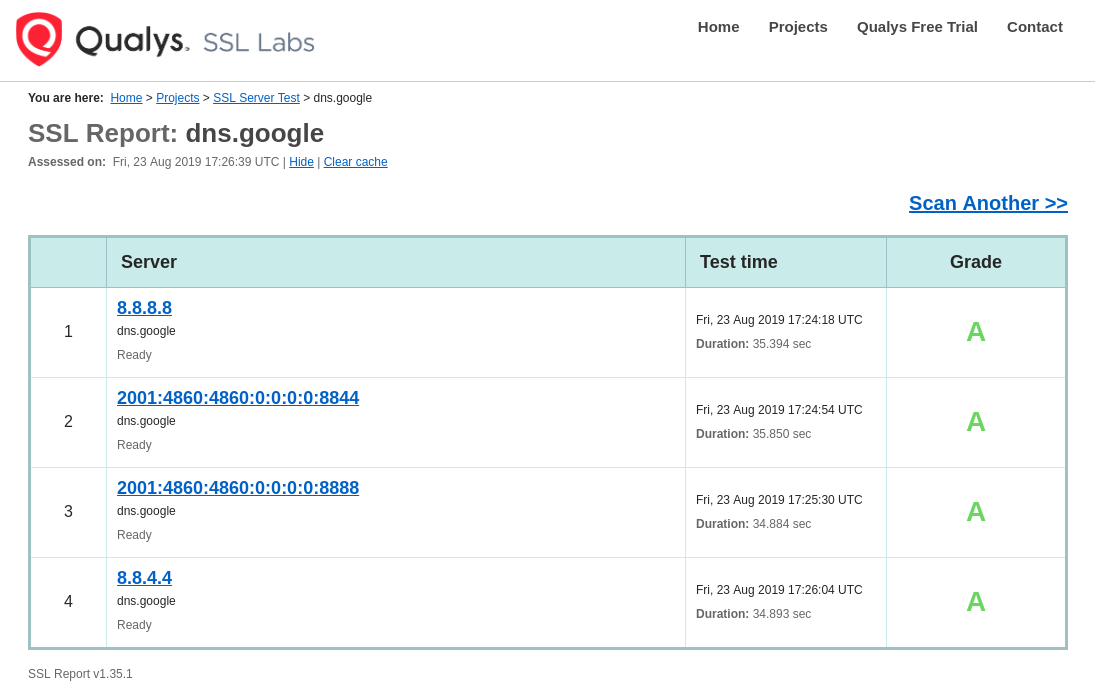Viewport: 1095px width, 689px height.
Task: Click the grade A for server 4
Action: coord(975,602)
